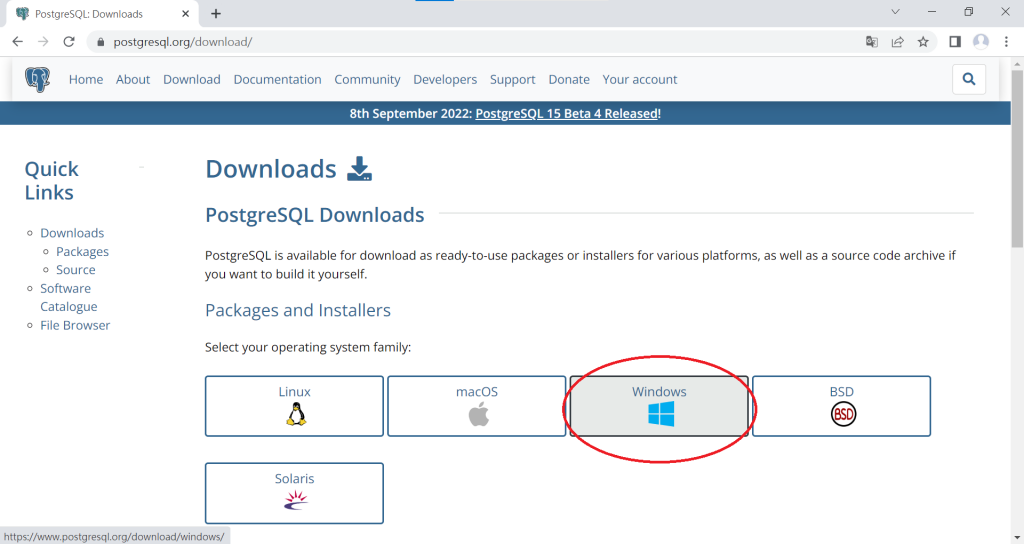Select the Linux text label

coord(295,392)
